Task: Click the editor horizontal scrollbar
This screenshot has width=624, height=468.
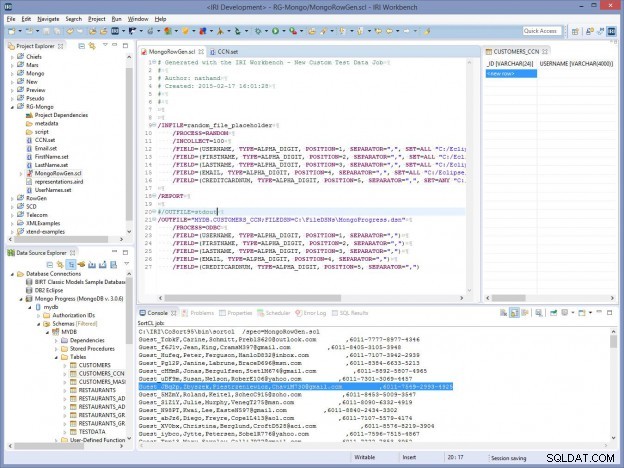Action: 253,298
